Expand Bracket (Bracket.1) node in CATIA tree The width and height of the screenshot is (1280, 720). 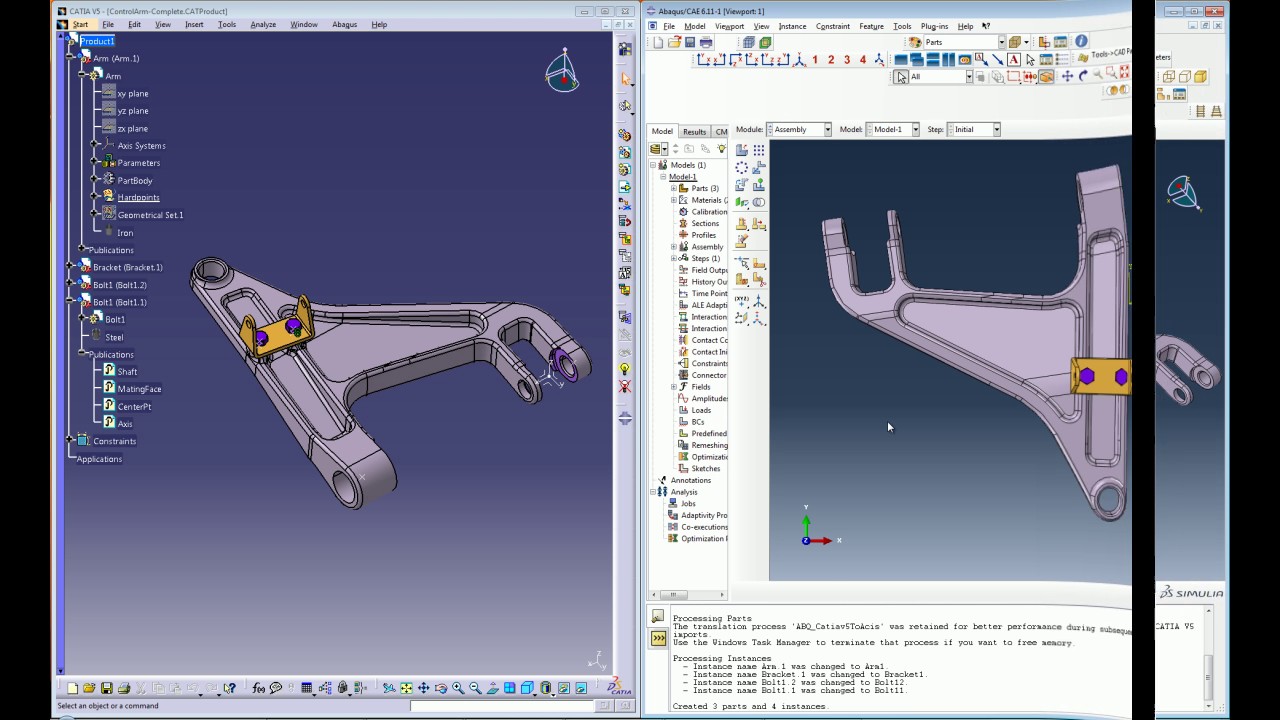coord(69,267)
